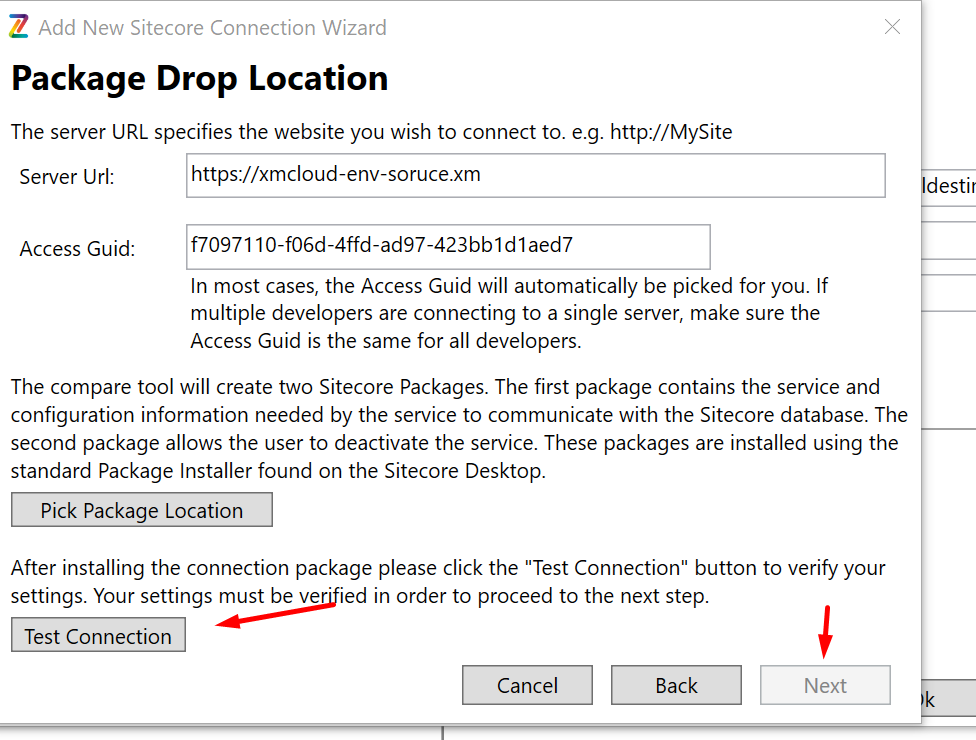The image size is (976, 740).
Task: Close the connection wizard with the X
Action: [892, 27]
